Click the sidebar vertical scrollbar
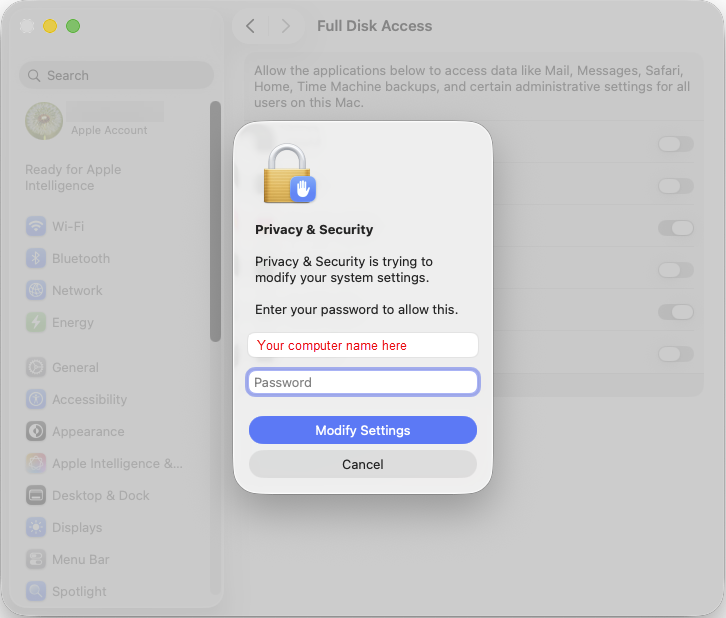The height and width of the screenshot is (618, 726). coord(215,221)
